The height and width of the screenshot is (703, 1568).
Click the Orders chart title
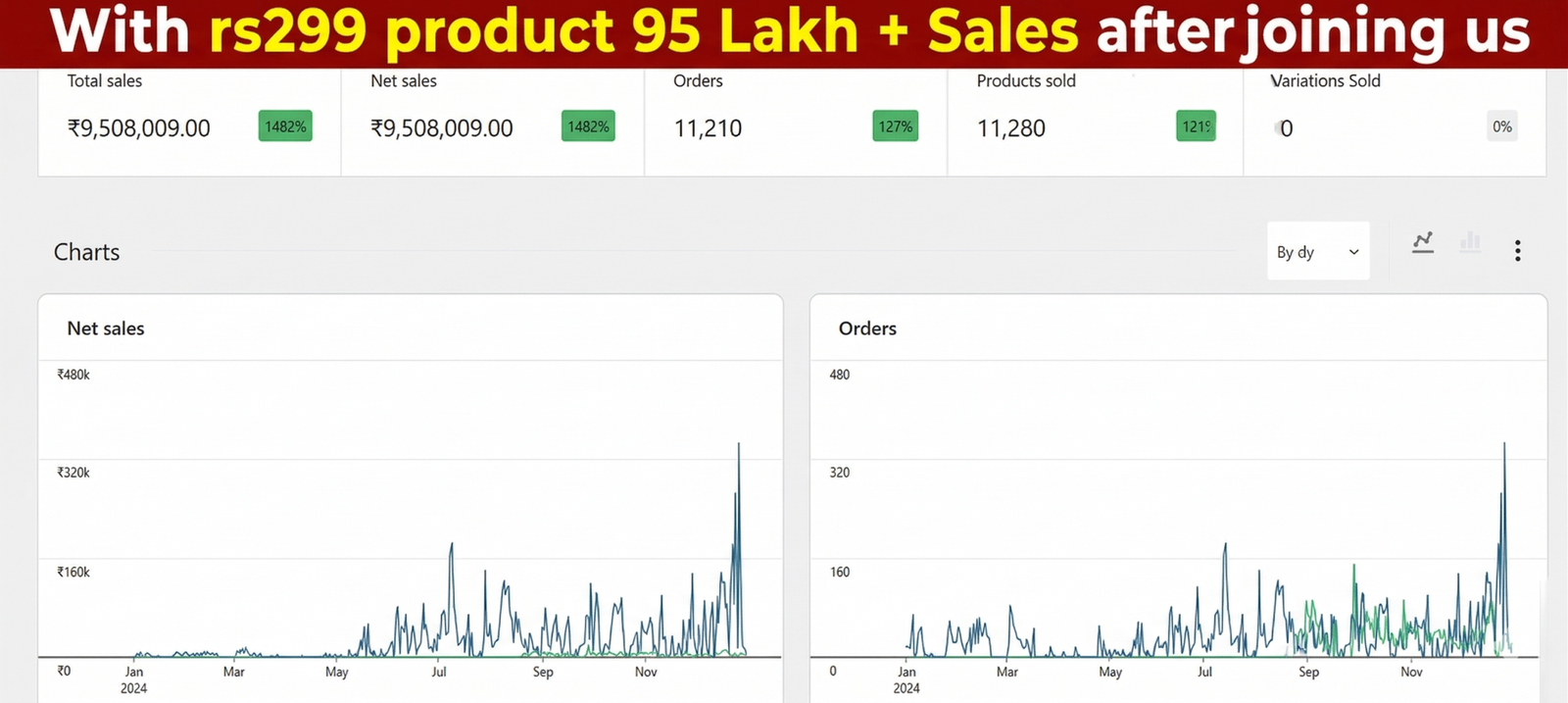click(x=867, y=328)
